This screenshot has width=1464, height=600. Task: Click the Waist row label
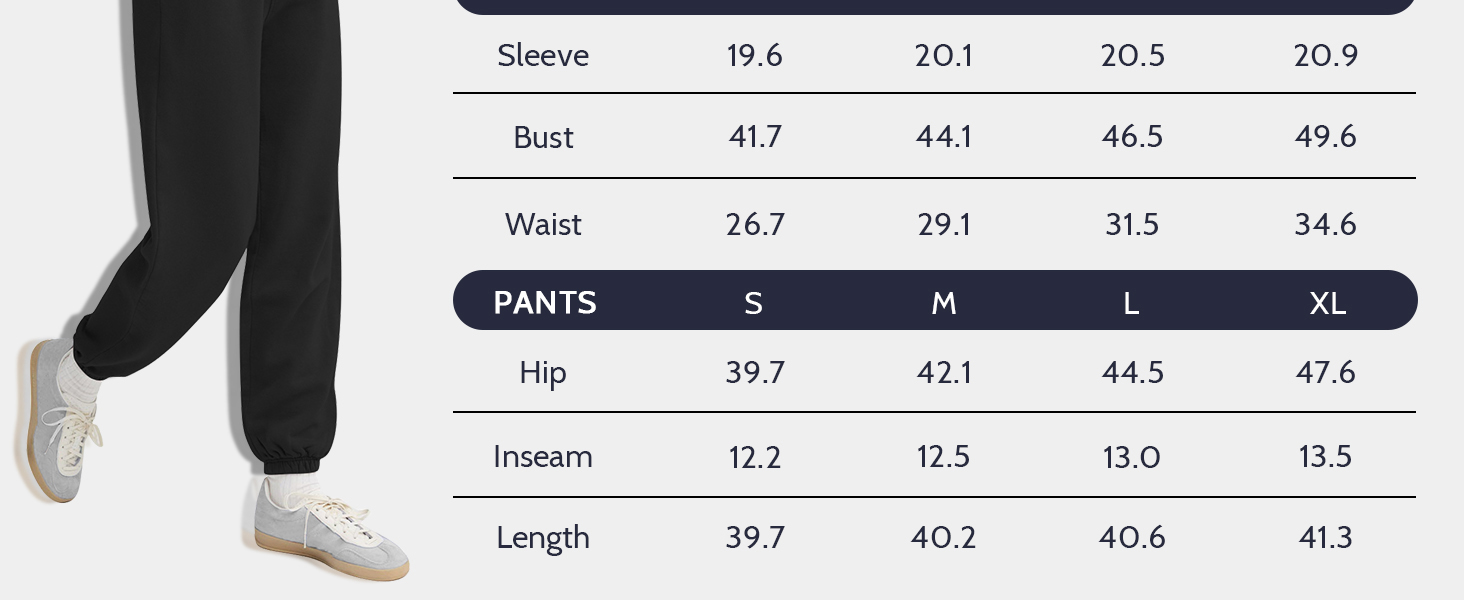click(543, 224)
